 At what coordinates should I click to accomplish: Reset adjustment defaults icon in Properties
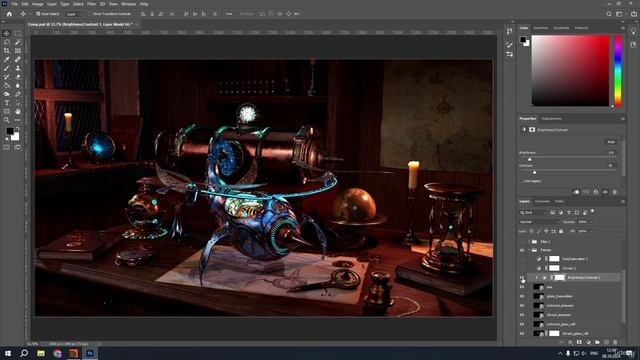(596, 192)
